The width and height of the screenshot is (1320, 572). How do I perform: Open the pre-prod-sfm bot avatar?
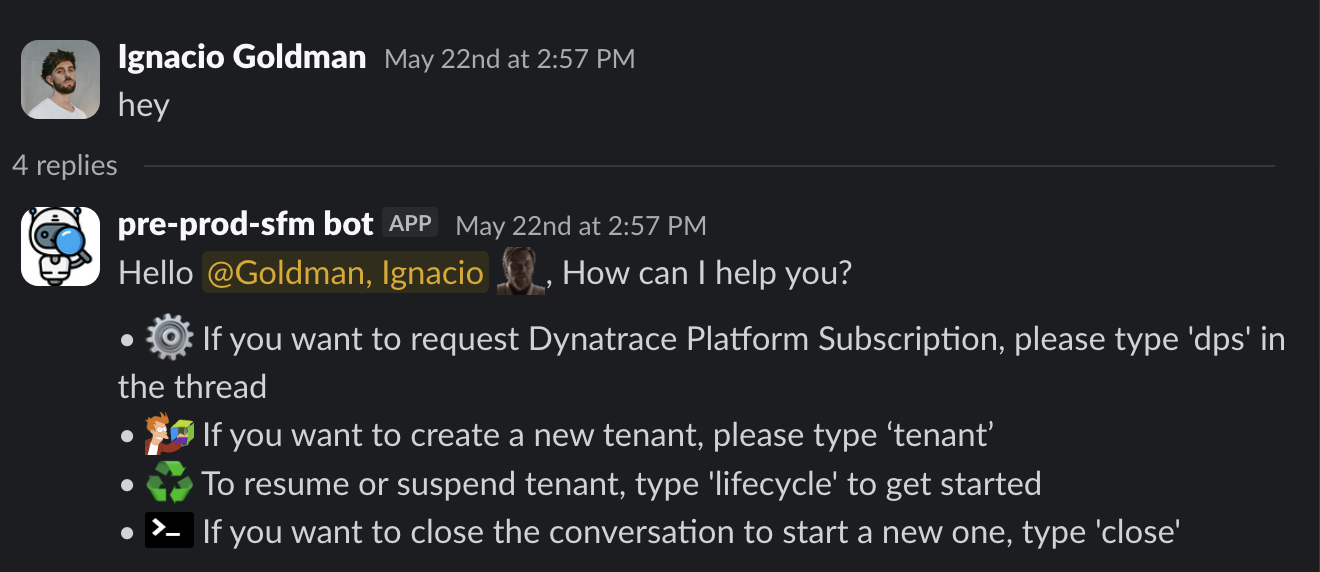(60, 246)
